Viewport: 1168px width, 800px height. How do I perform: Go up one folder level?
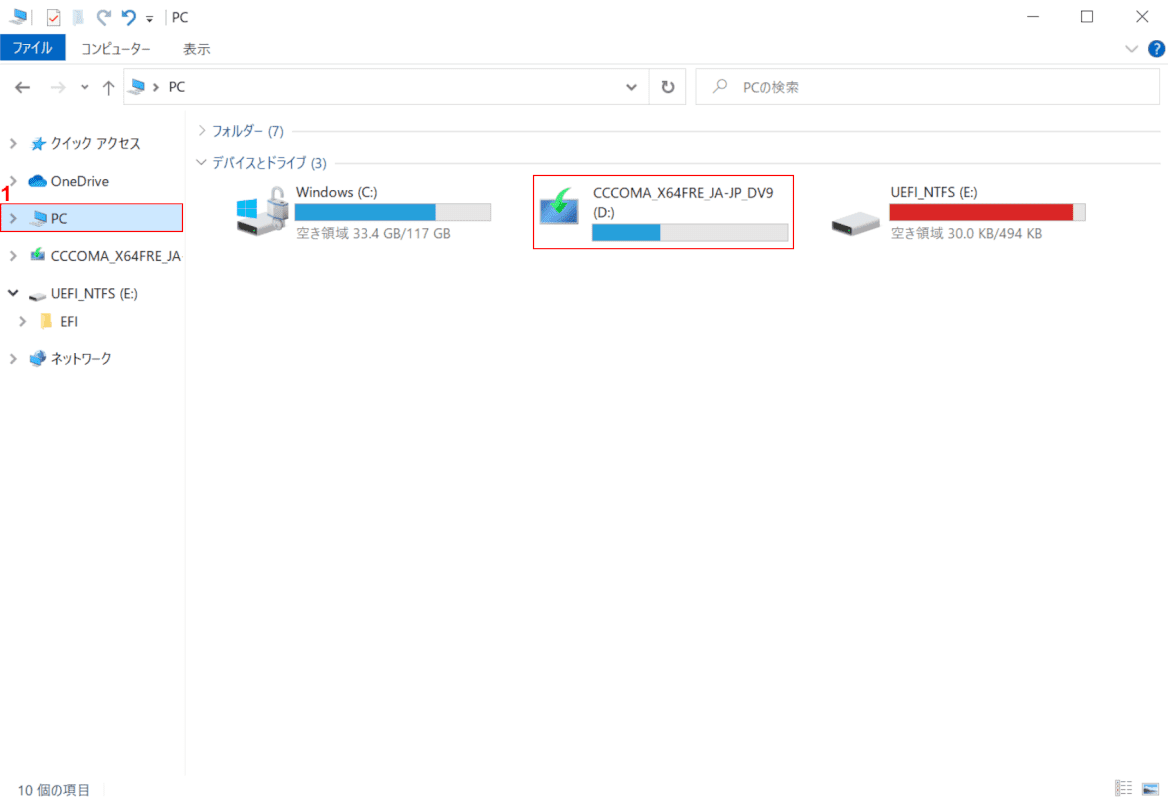(108, 87)
